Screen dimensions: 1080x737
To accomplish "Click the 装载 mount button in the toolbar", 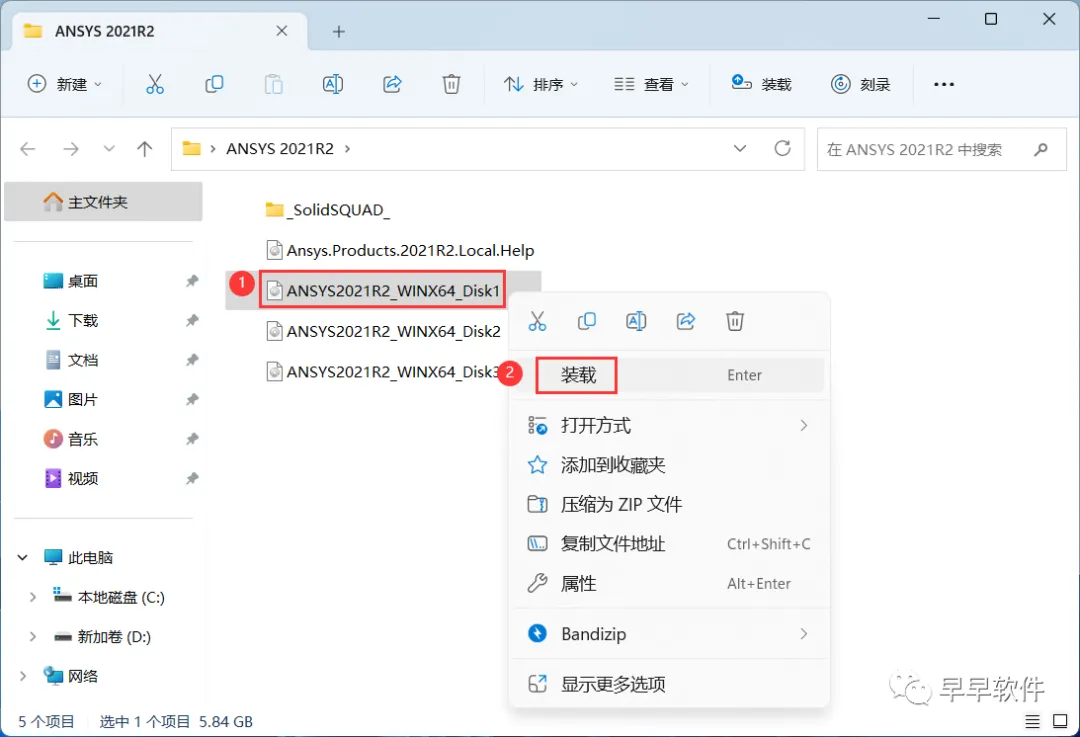I will (761, 84).
